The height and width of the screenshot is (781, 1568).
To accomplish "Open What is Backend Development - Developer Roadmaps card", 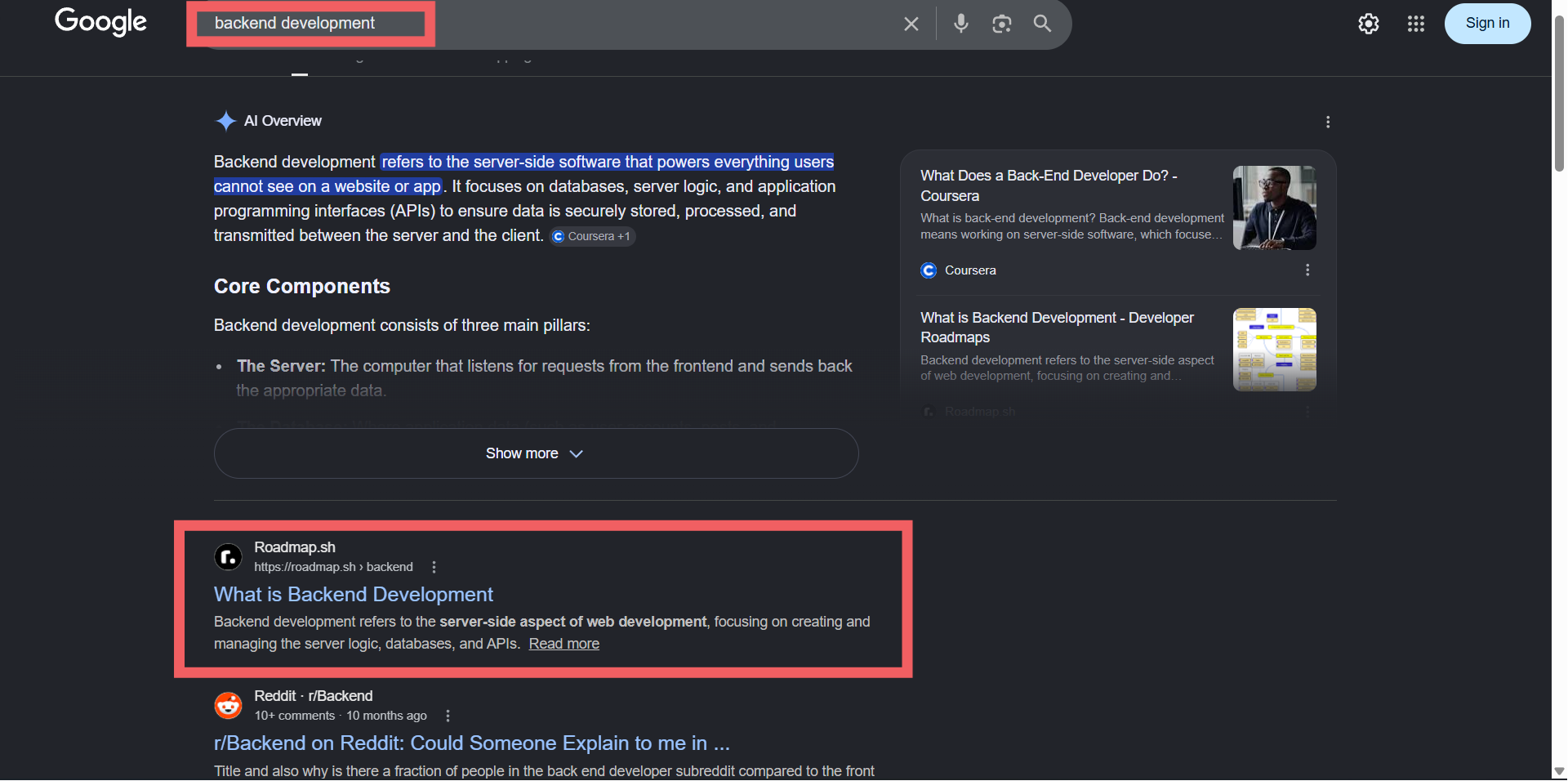I will click(x=1057, y=328).
